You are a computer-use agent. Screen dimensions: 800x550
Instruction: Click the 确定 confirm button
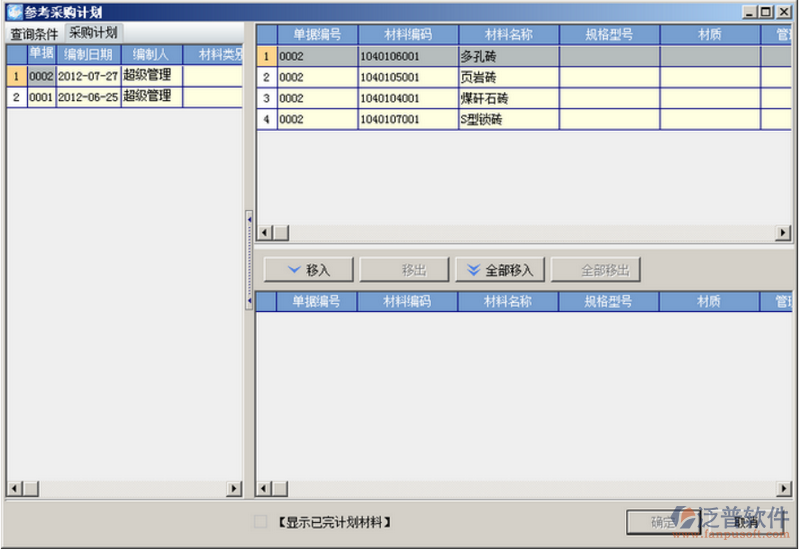pos(662,521)
